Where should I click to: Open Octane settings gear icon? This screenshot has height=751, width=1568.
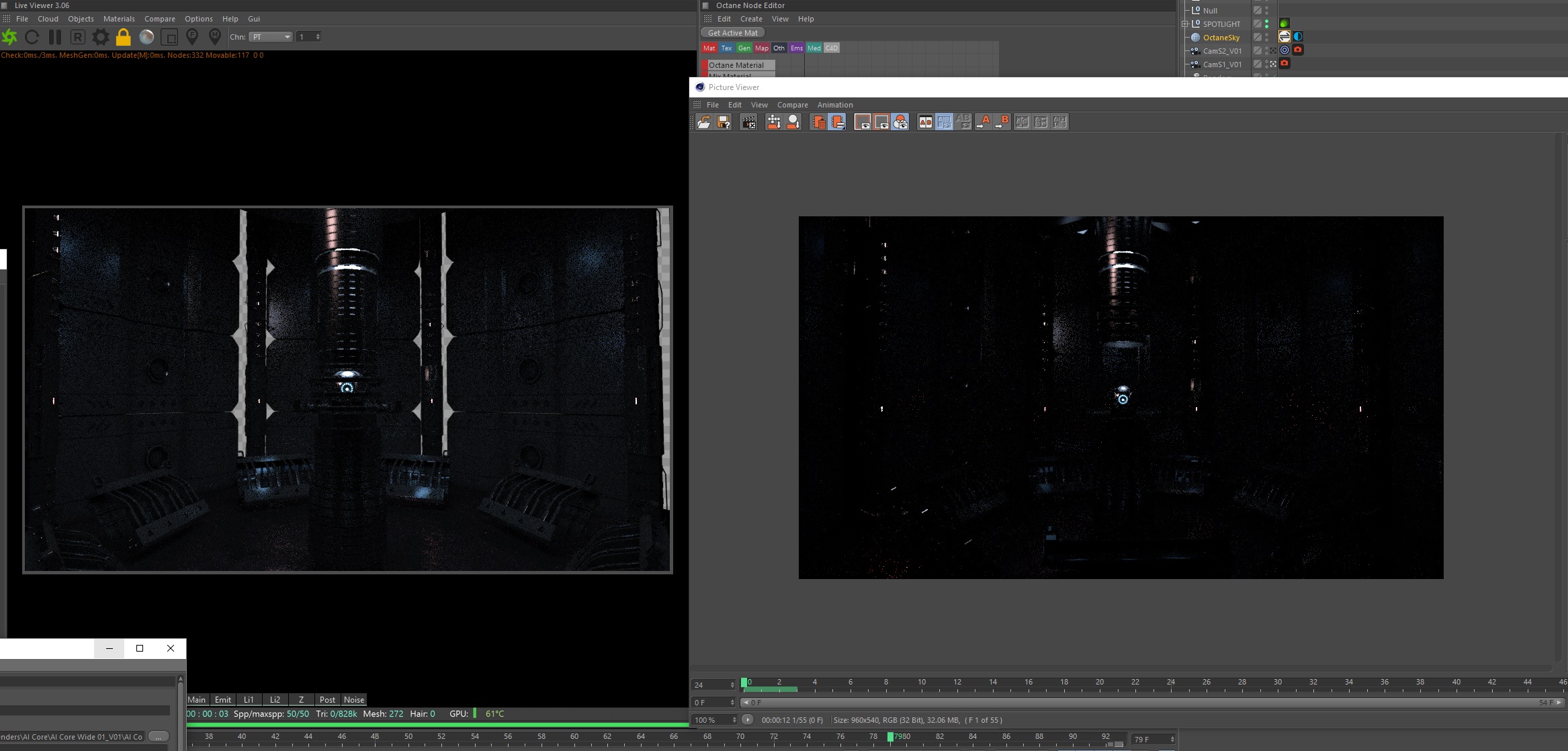coord(100,37)
